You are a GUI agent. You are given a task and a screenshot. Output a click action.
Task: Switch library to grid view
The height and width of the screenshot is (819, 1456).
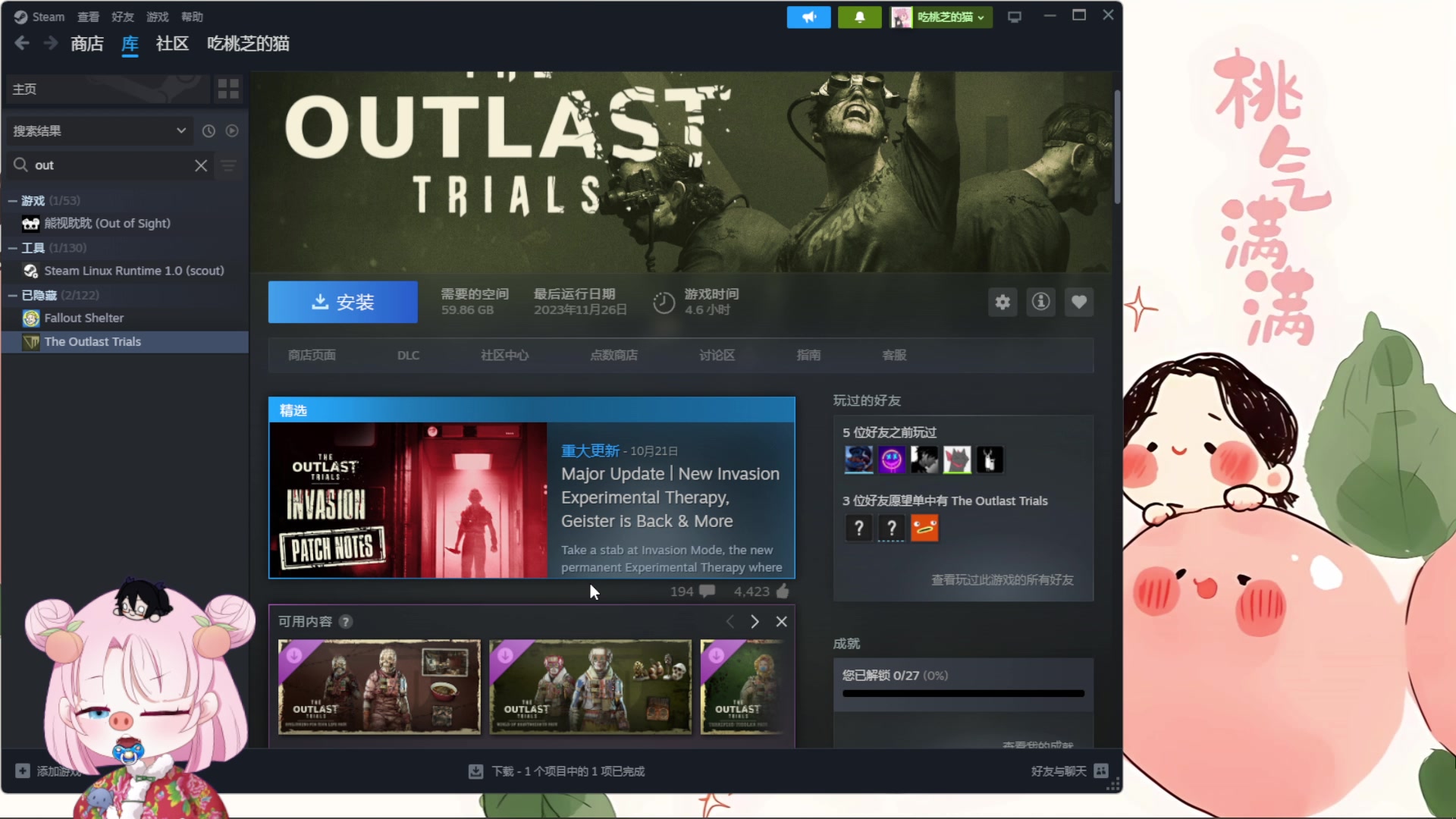[x=228, y=89]
